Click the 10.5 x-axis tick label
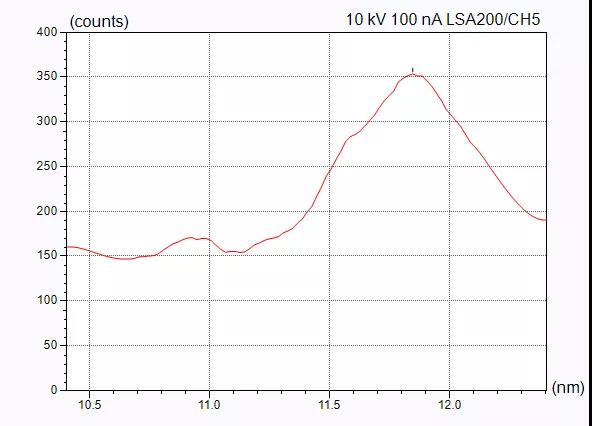The height and width of the screenshot is (426, 592). [89, 405]
